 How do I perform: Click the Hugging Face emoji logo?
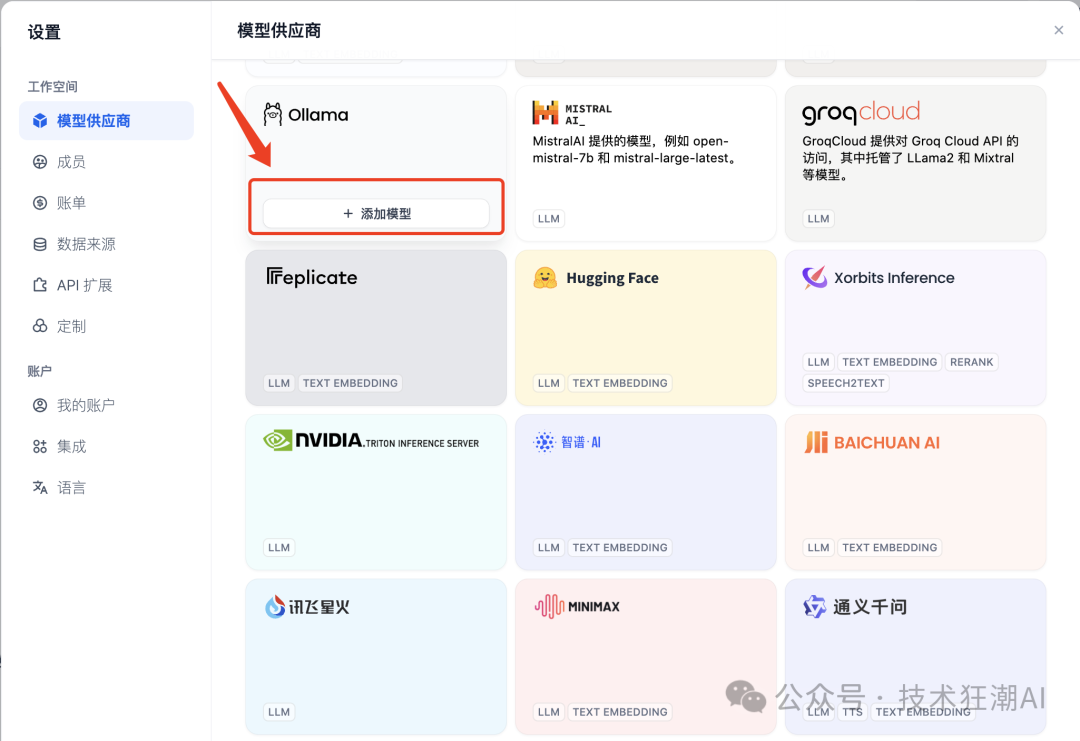tap(545, 278)
